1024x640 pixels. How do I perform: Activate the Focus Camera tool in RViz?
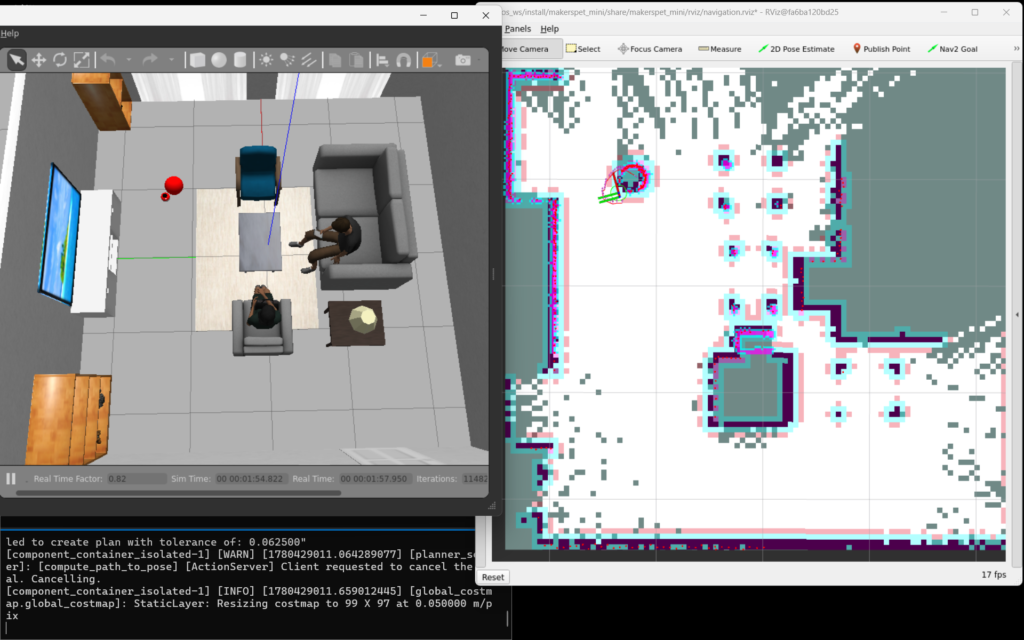(x=650, y=49)
